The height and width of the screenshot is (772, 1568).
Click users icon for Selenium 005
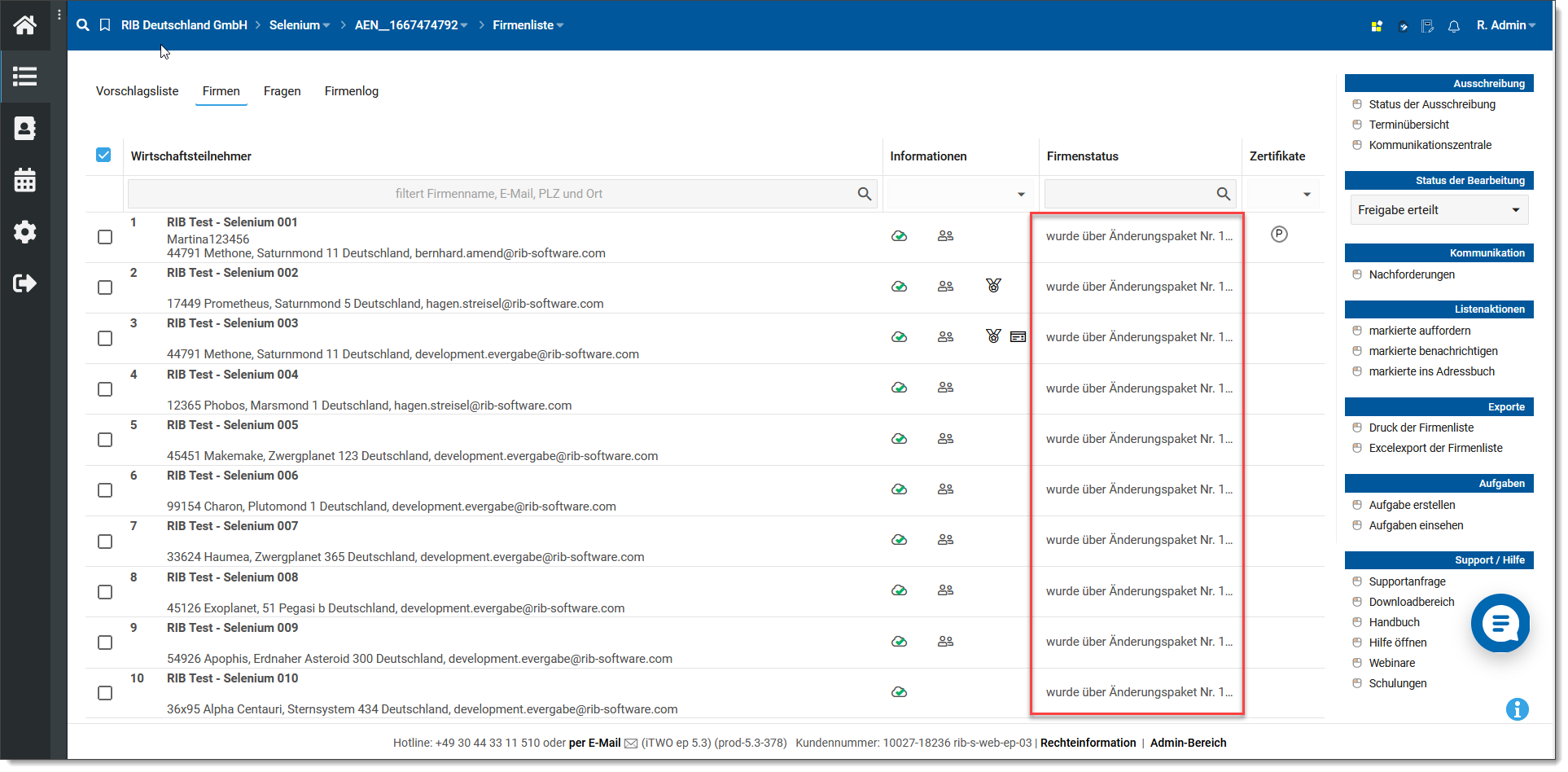945,438
